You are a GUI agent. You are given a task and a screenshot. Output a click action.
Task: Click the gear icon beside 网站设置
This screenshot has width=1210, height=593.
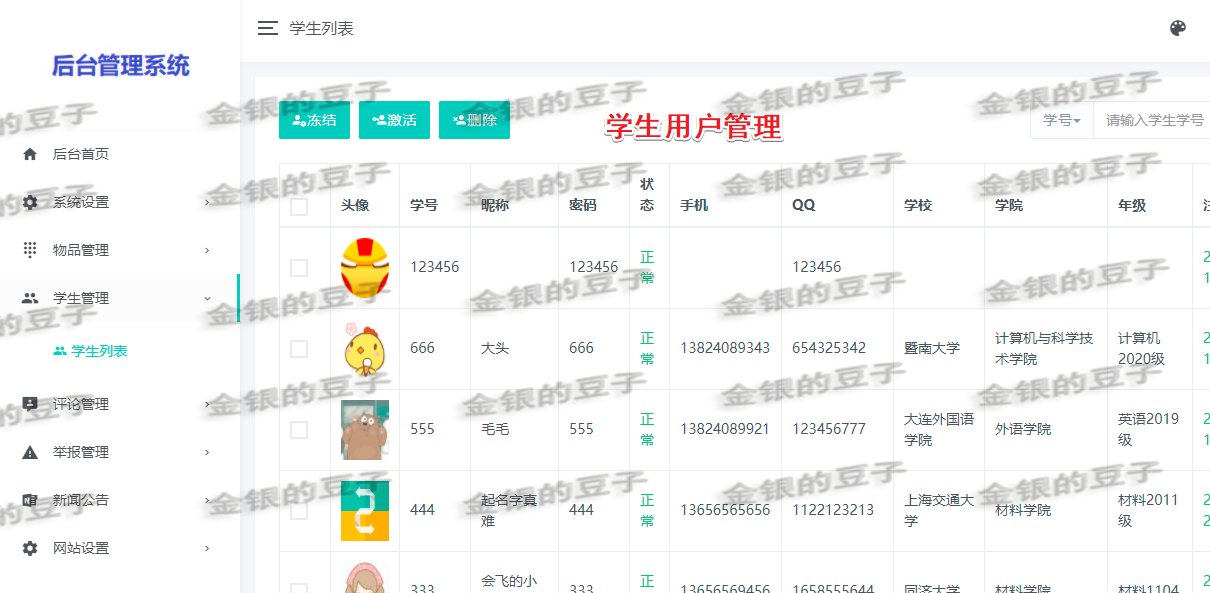30,548
